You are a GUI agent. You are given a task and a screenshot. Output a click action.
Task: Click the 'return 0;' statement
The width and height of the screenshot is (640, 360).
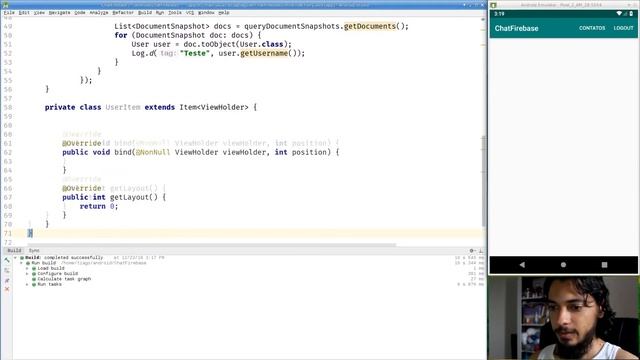coord(99,206)
